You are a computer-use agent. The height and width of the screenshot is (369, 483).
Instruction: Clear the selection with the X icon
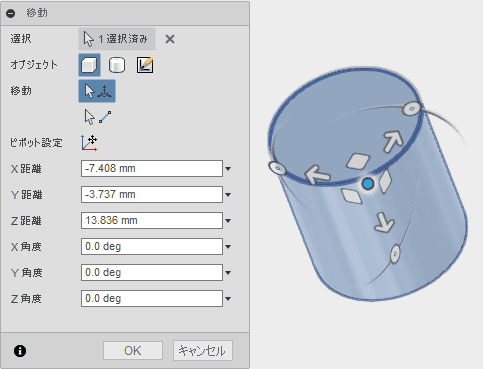click(170, 39)
